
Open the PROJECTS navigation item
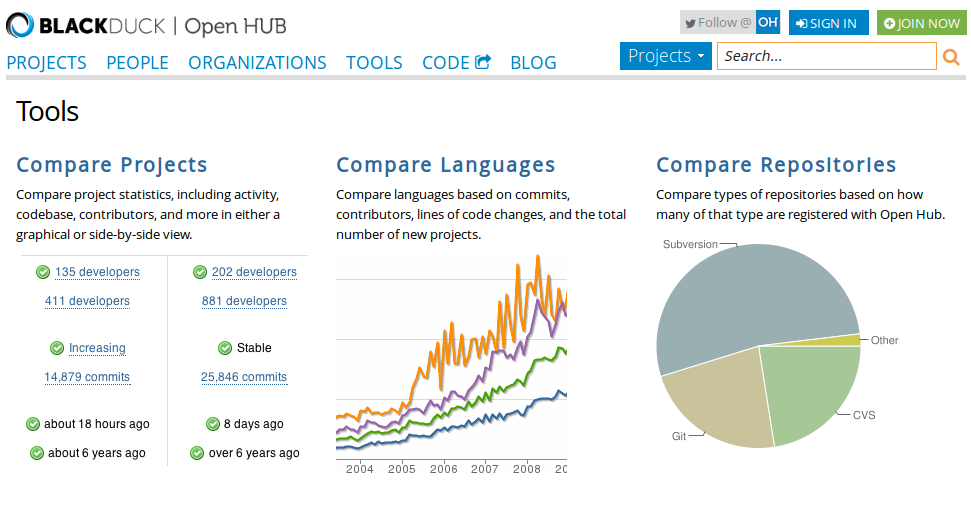click(x=46, y=63)
